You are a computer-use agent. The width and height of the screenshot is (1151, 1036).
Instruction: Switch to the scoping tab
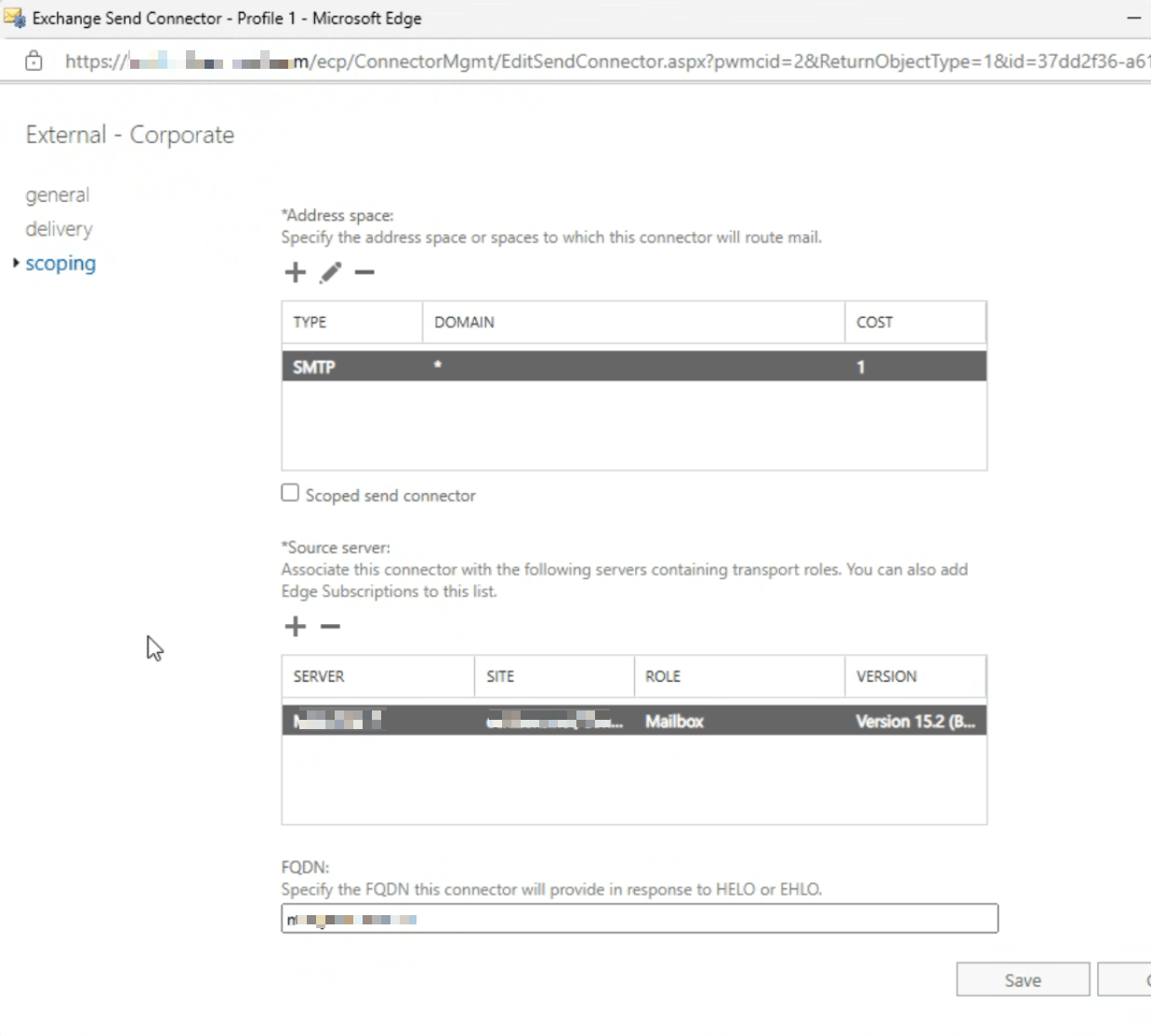pos(60,263)
